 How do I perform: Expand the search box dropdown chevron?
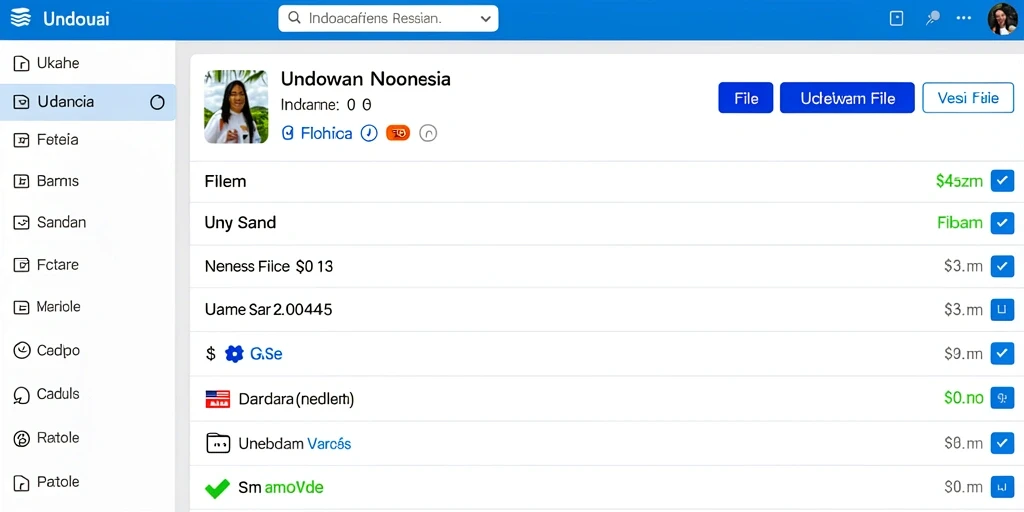(x=485, y=19)
